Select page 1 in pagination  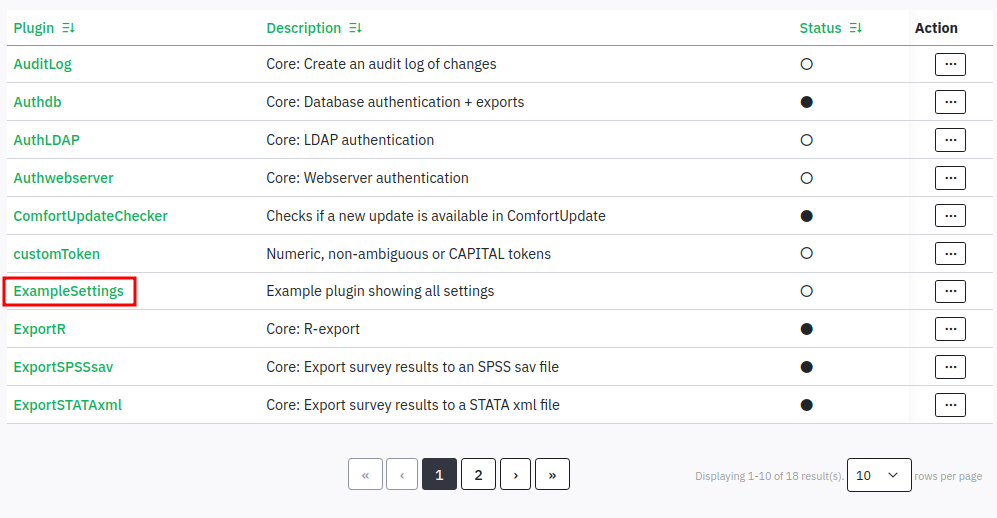pos(439,475)
